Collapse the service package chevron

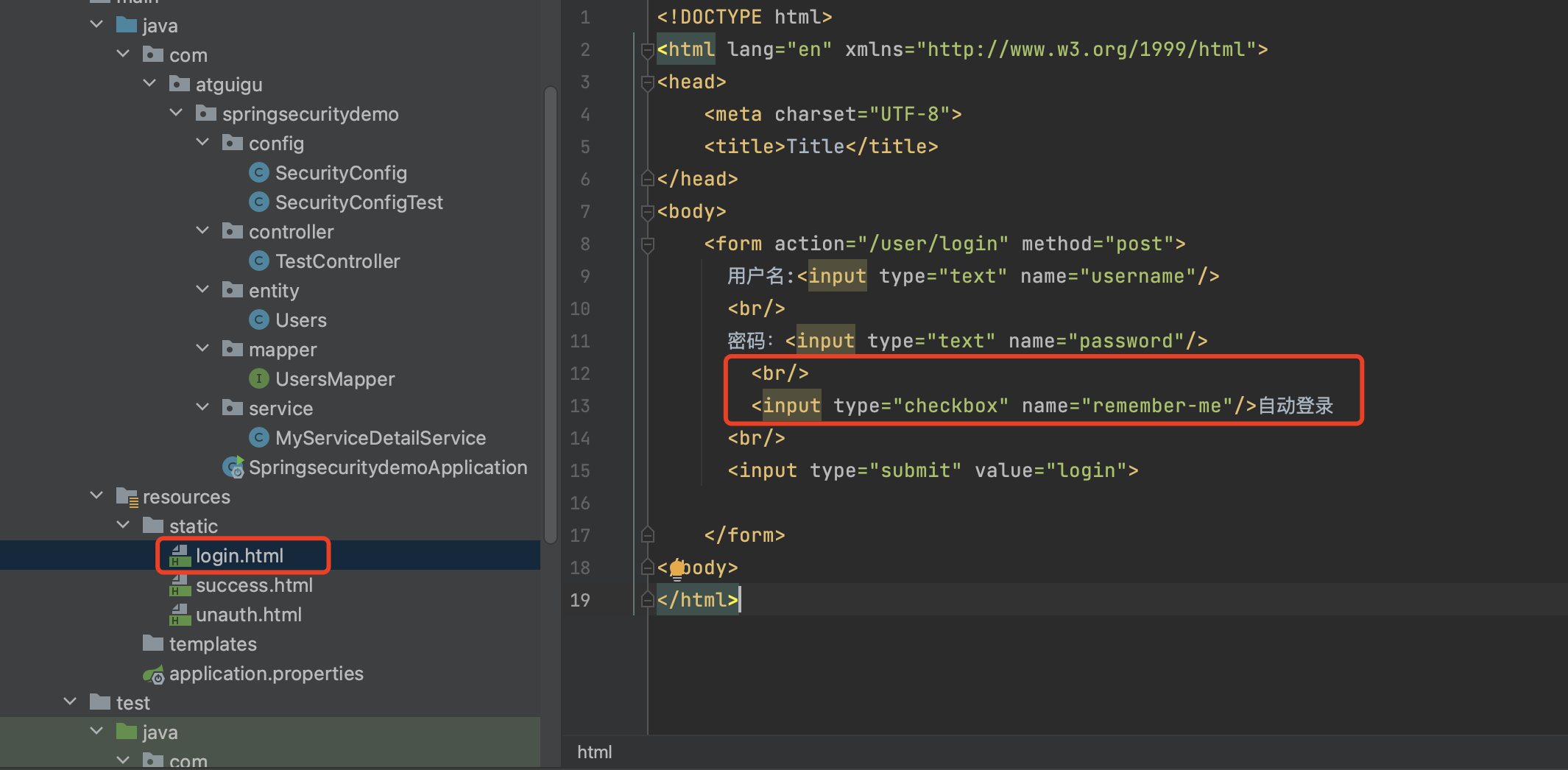[x=202, y=408]
